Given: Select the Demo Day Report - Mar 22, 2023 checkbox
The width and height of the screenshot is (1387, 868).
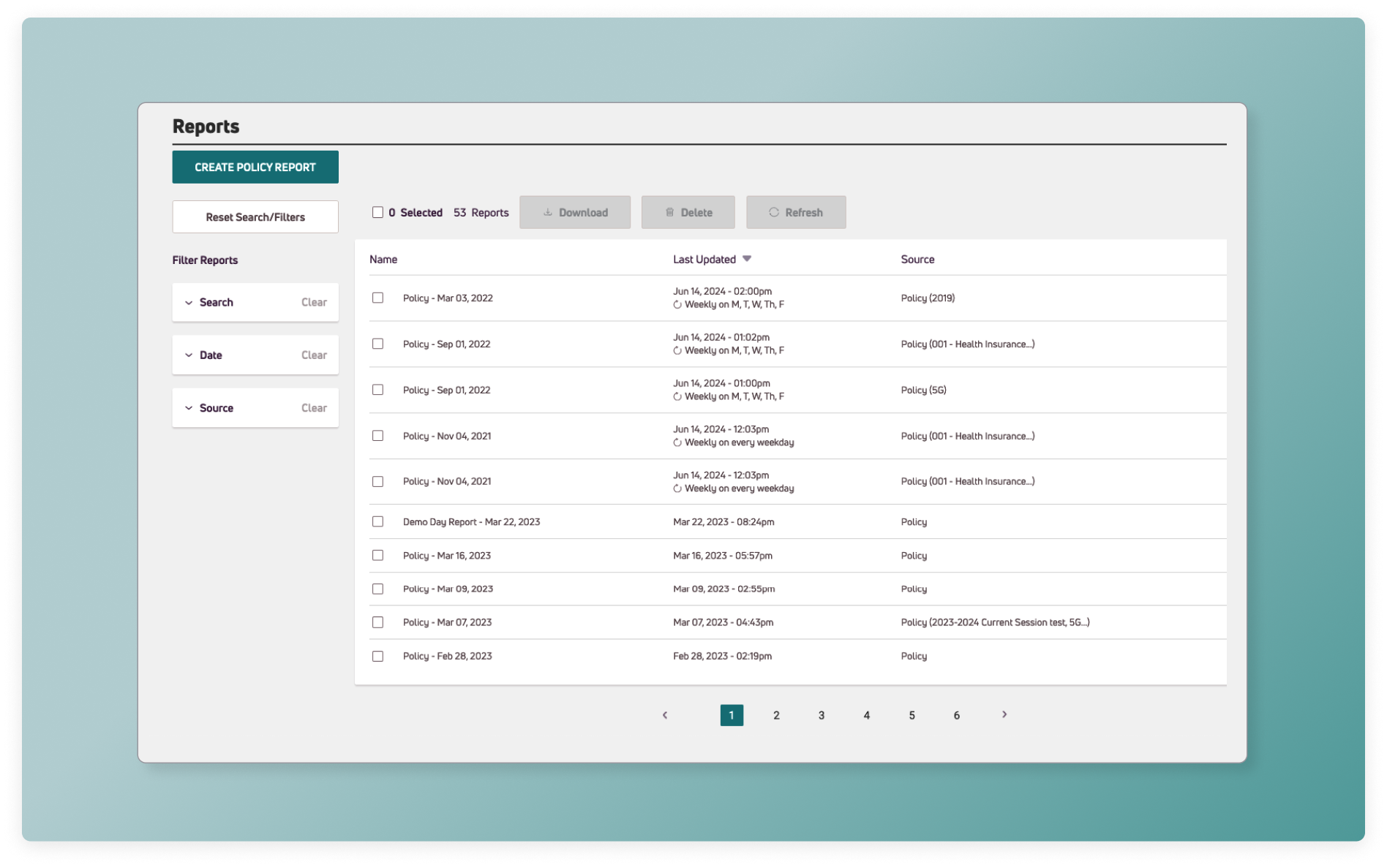Looking at the screenshot, I should (x=378, y=521).
